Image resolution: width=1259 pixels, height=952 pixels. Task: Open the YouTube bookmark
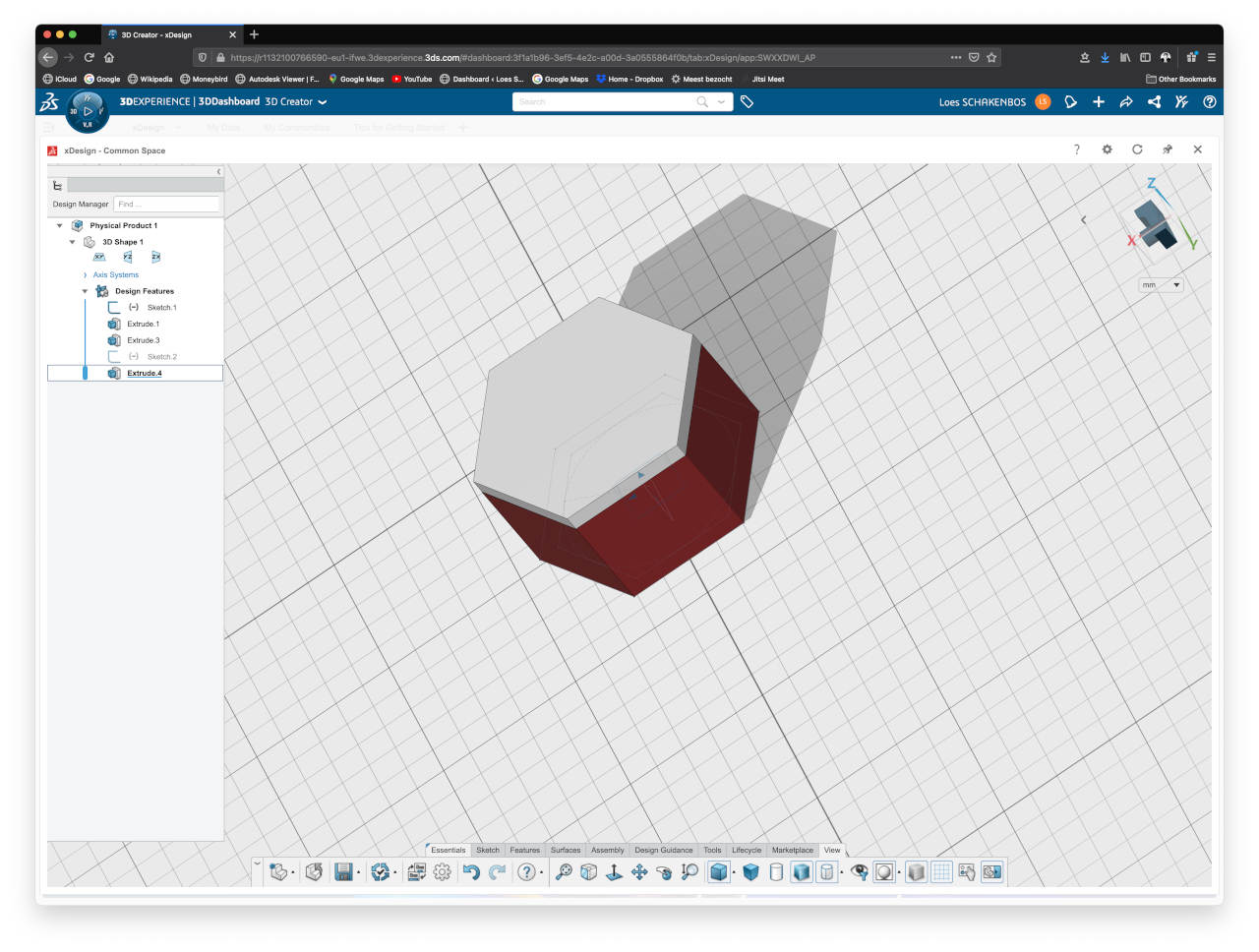pos(412,80)
